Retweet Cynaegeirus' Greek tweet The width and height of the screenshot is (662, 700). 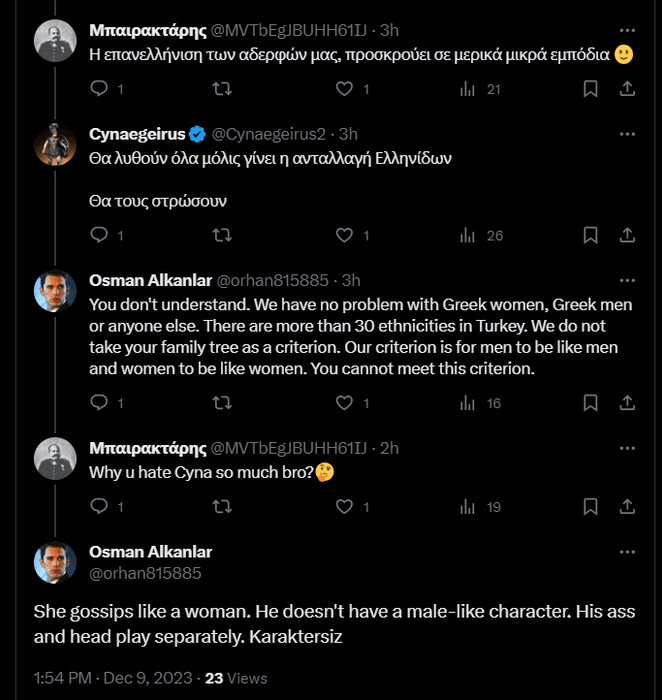click(x=224, y=235)
